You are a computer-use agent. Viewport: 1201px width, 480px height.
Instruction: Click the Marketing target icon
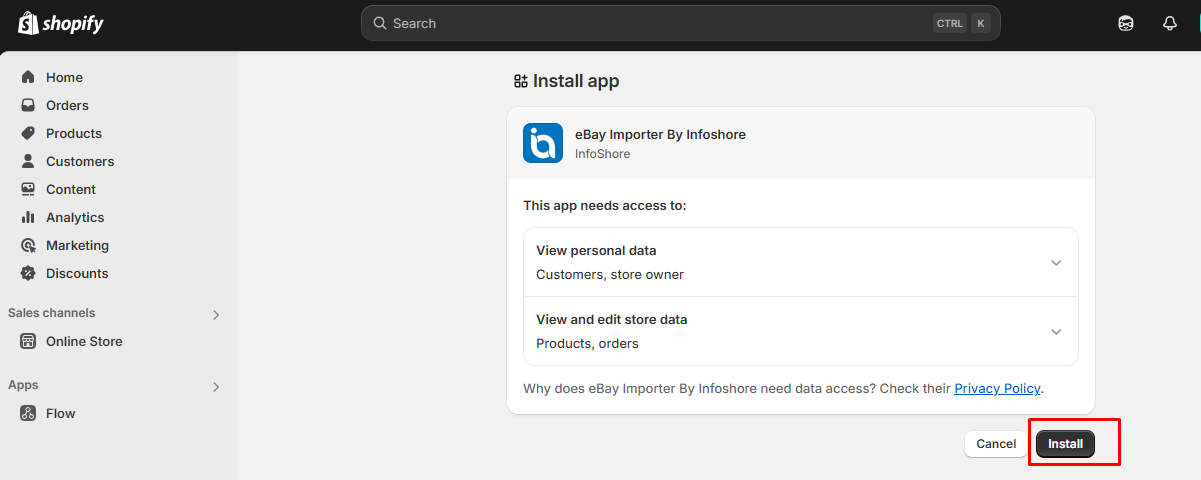coord(28,245)
